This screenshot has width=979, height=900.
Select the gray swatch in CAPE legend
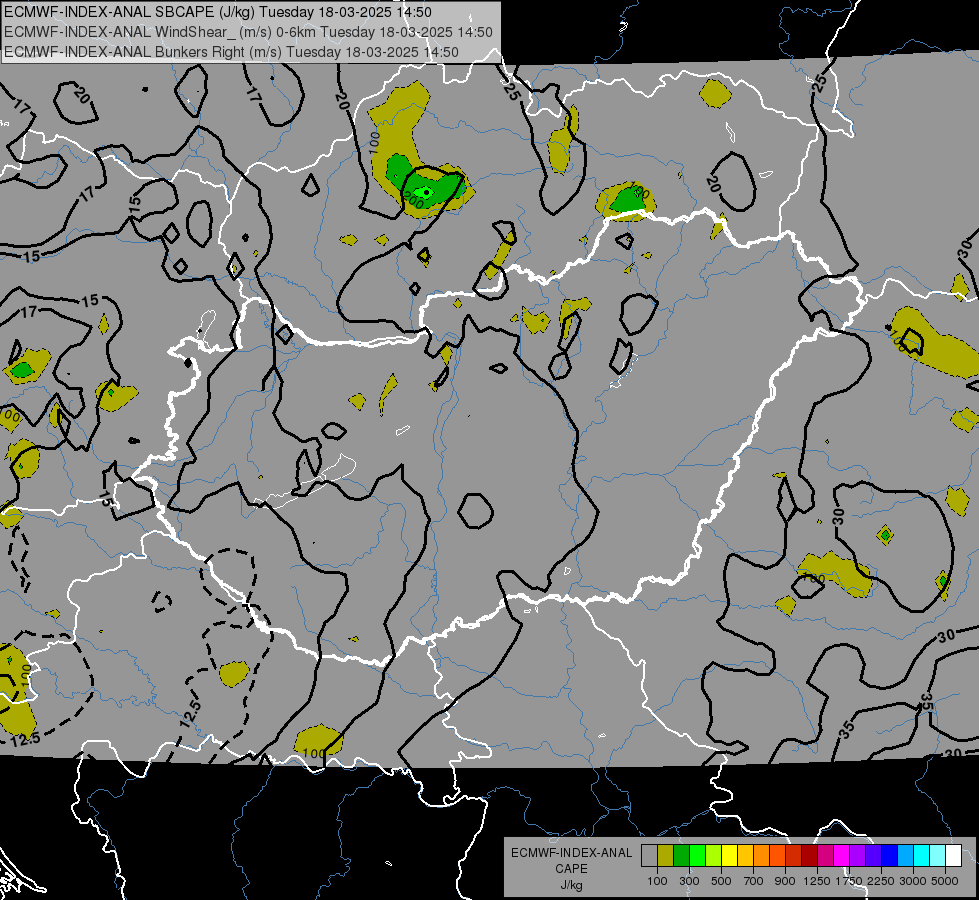(x=649, y=856)
